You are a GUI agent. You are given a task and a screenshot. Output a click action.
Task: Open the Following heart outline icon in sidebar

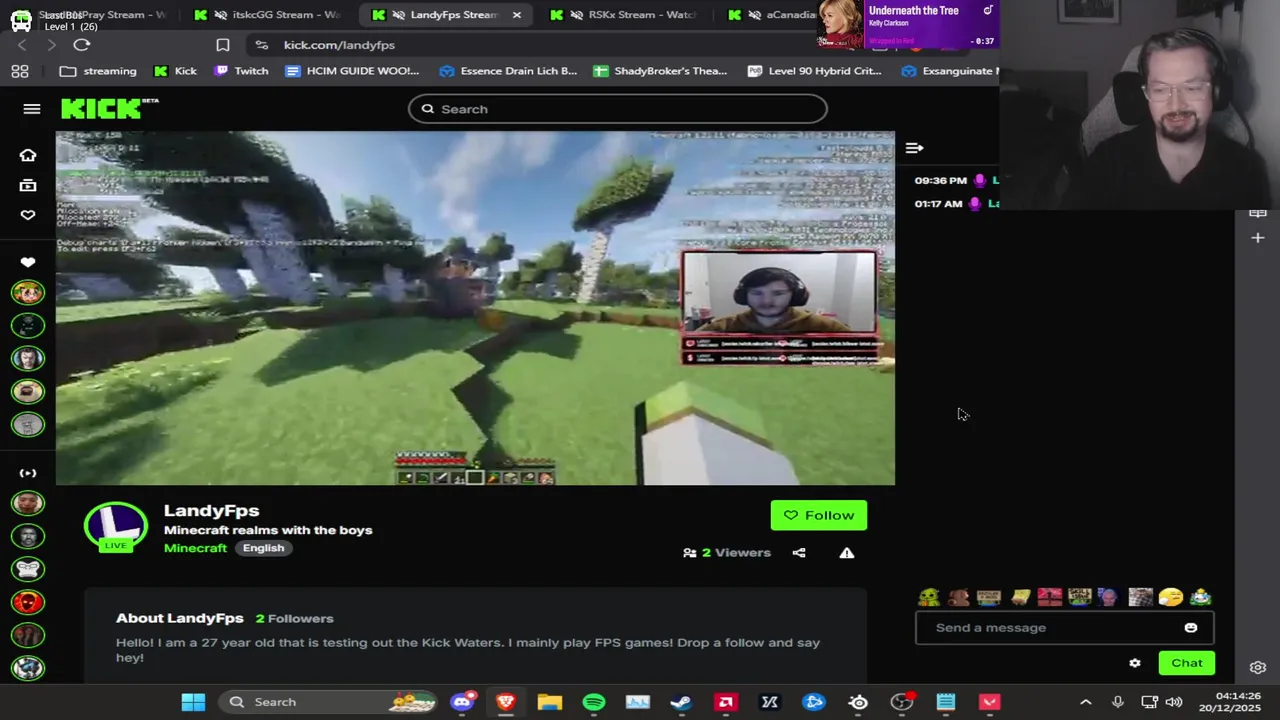click(28, 215)
